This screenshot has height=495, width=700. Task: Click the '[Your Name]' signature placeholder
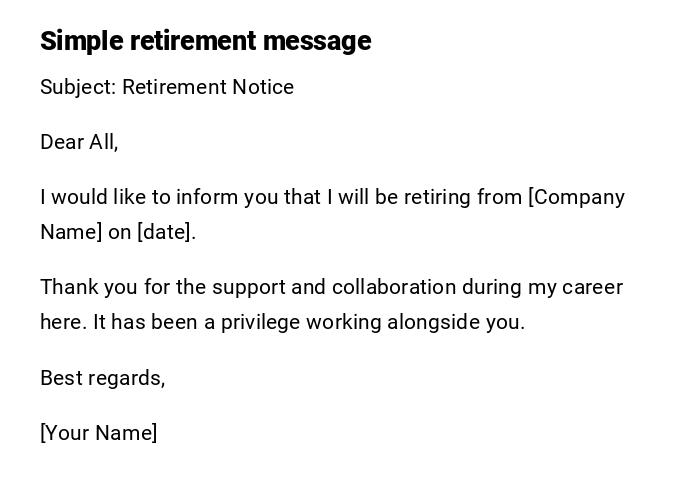99,433
